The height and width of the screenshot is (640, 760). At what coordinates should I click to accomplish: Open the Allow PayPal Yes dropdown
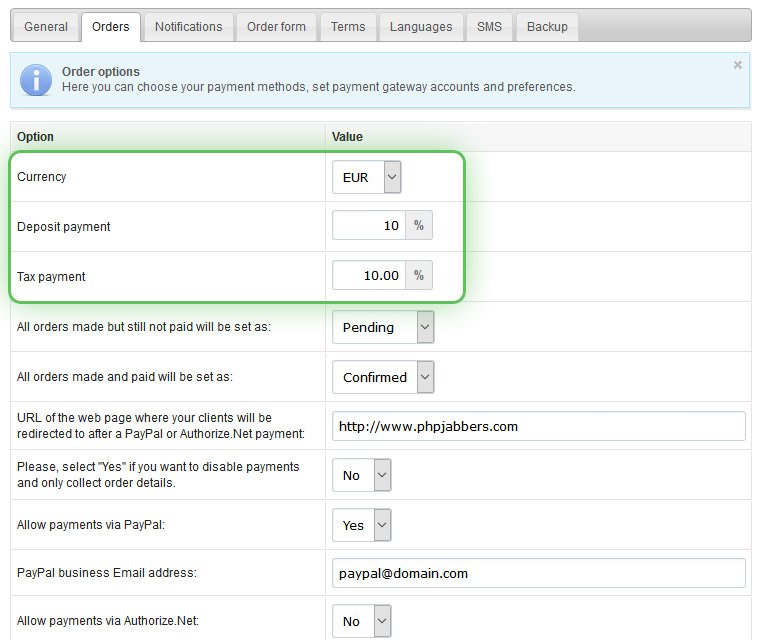pyautogui.click(x=362, y=525)
